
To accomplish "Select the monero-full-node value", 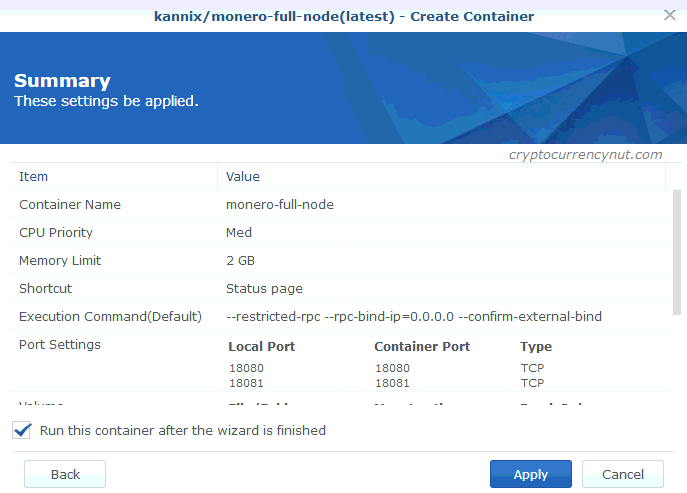I will click(280, 205).
